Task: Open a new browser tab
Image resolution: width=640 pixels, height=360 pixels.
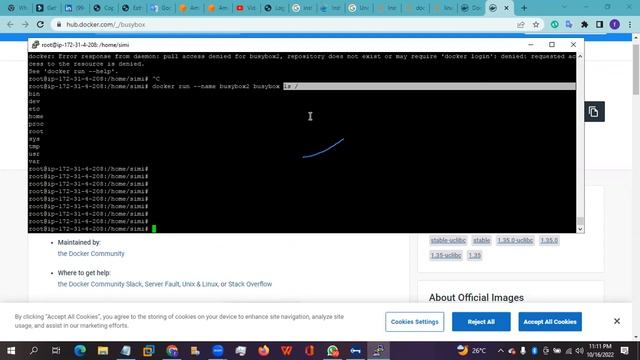Action: point(524,8)
